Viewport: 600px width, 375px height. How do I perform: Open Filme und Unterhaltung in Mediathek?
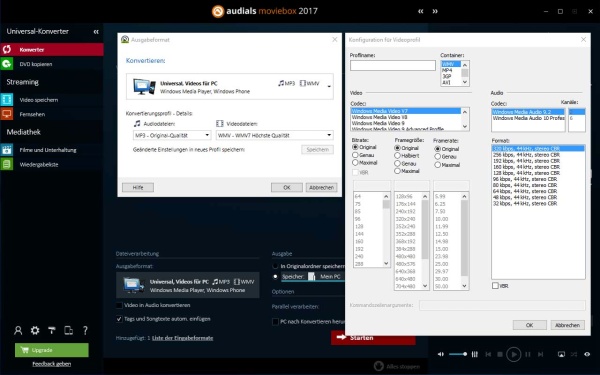pyautogui.click(x=52, y=150)
